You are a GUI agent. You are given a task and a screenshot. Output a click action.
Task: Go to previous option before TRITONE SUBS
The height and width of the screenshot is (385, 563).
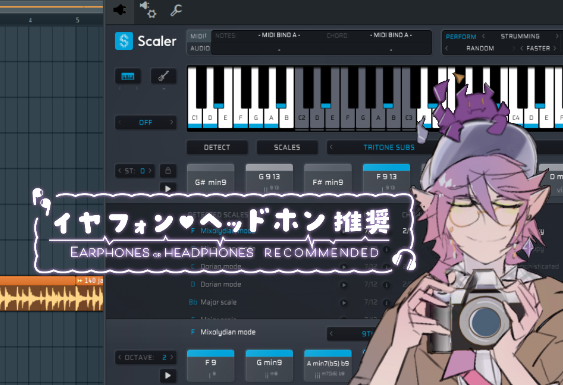pyautogui.click(x=331, y=147)
